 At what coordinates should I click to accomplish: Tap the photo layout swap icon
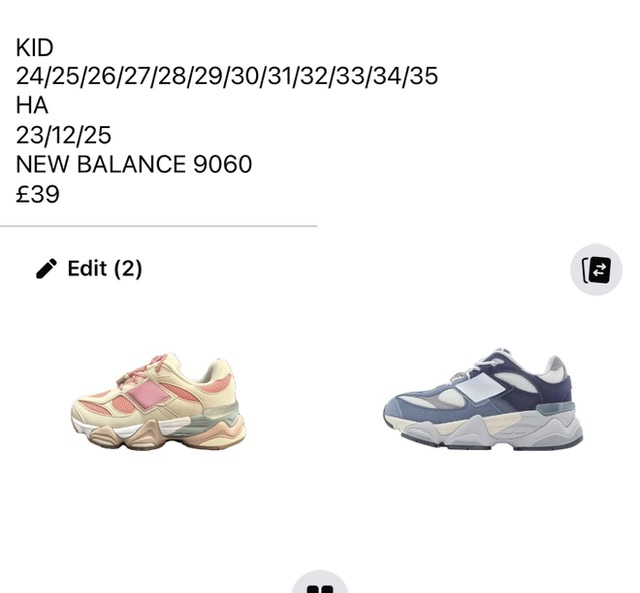coord(596,269)
